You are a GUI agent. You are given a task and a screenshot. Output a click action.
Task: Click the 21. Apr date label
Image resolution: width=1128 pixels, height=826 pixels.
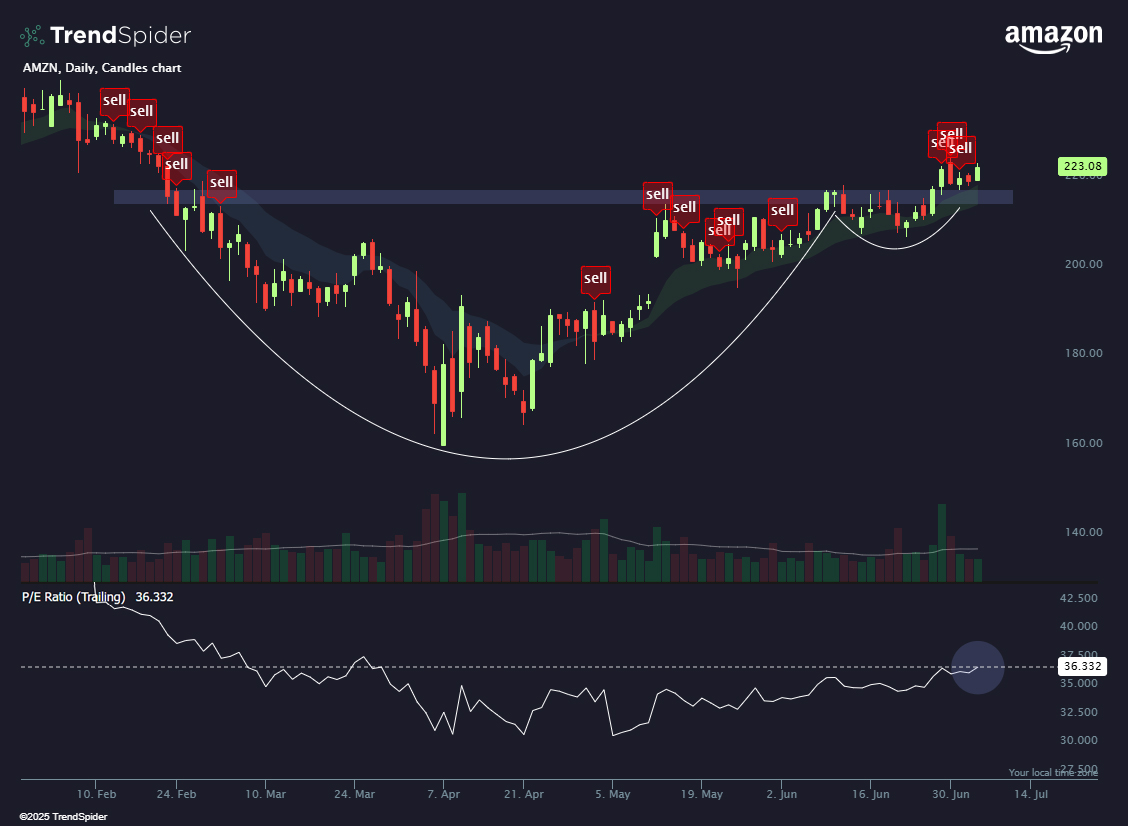(x=524, y=794)
